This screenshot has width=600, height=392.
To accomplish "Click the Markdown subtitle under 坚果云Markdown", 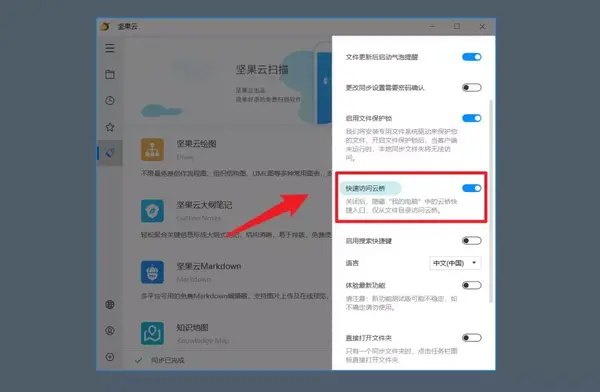I will 194,279.
